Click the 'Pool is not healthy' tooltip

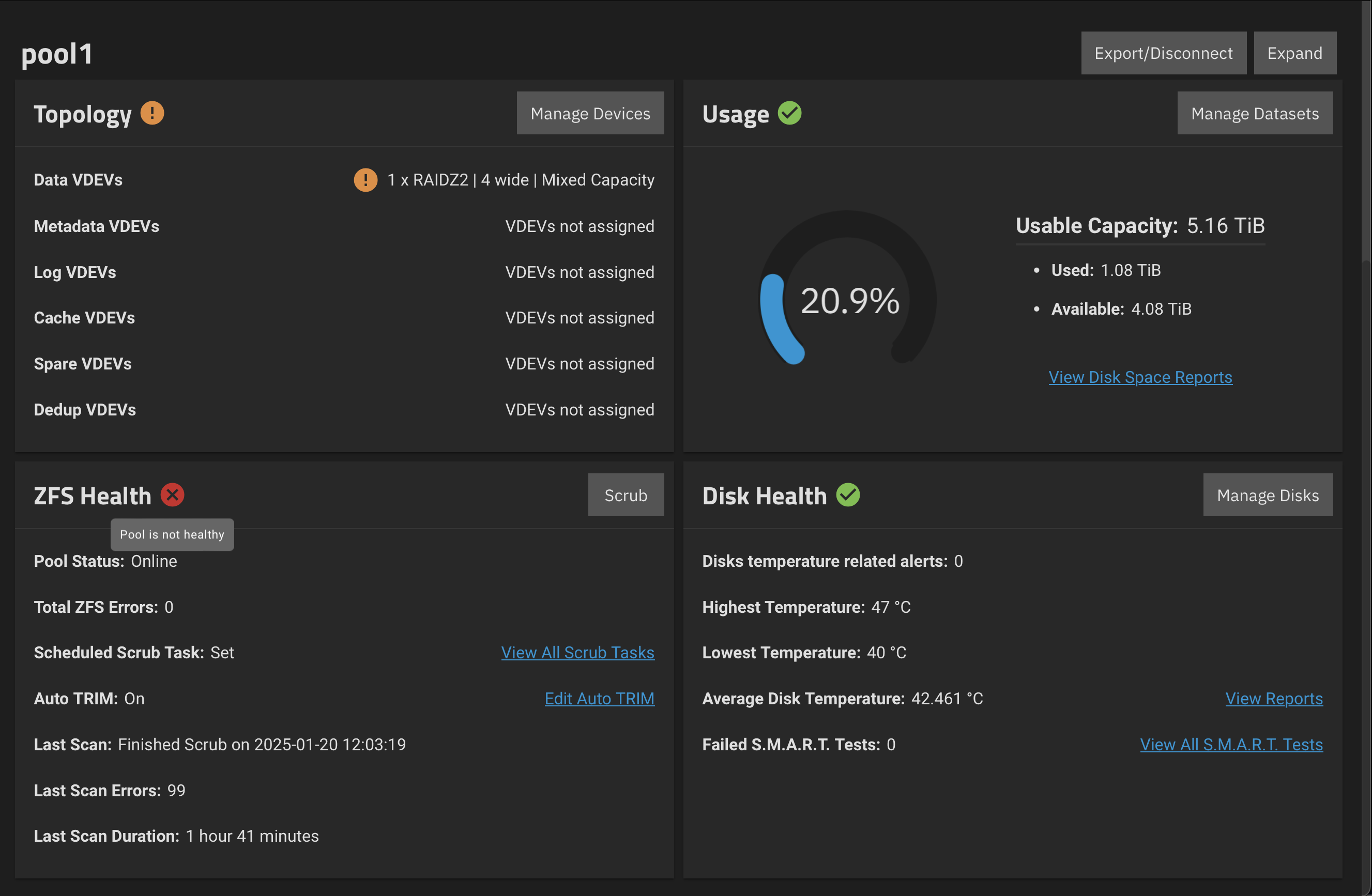pos(172,534)
